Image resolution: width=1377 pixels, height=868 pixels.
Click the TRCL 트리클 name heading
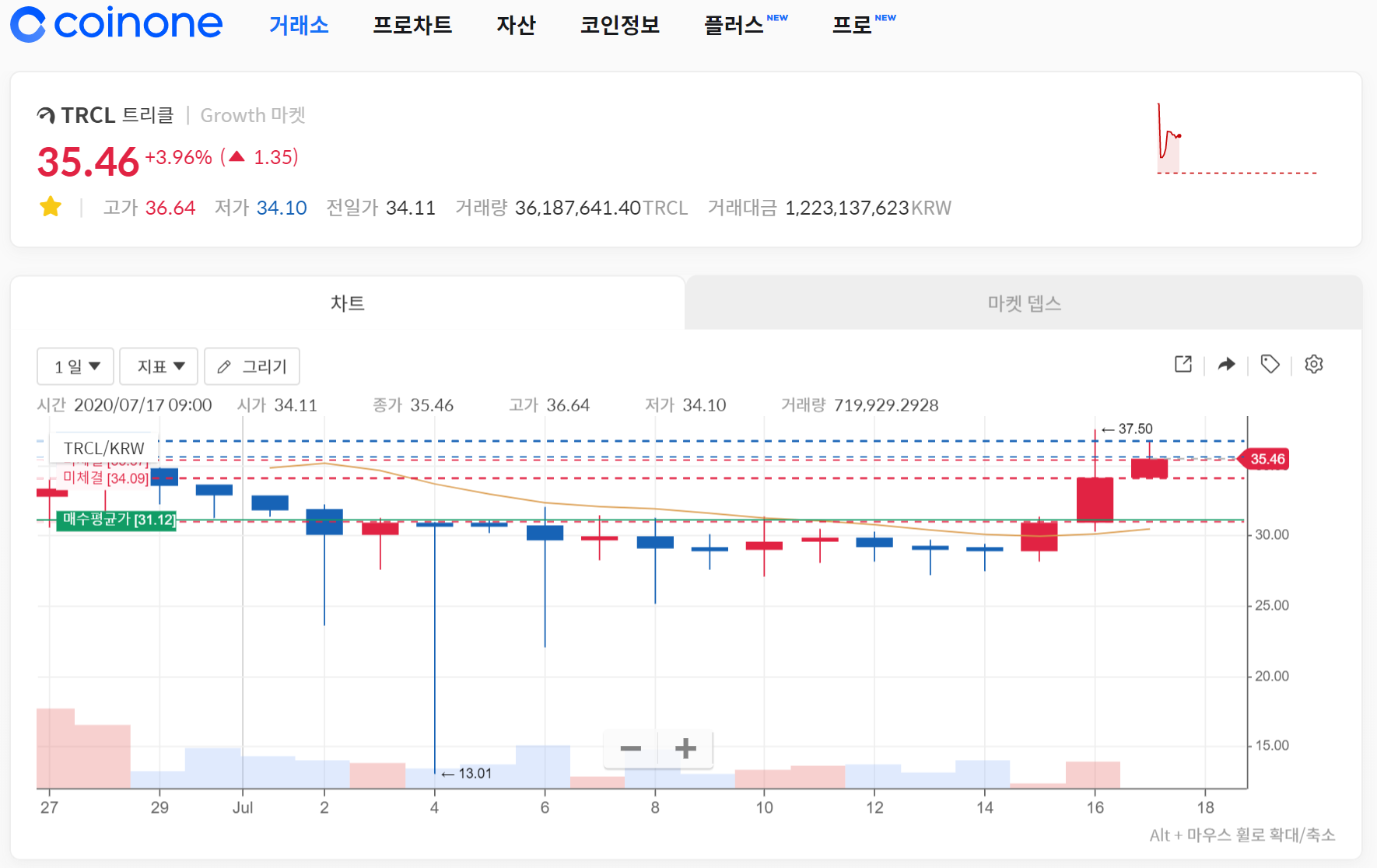pos(117,115)
